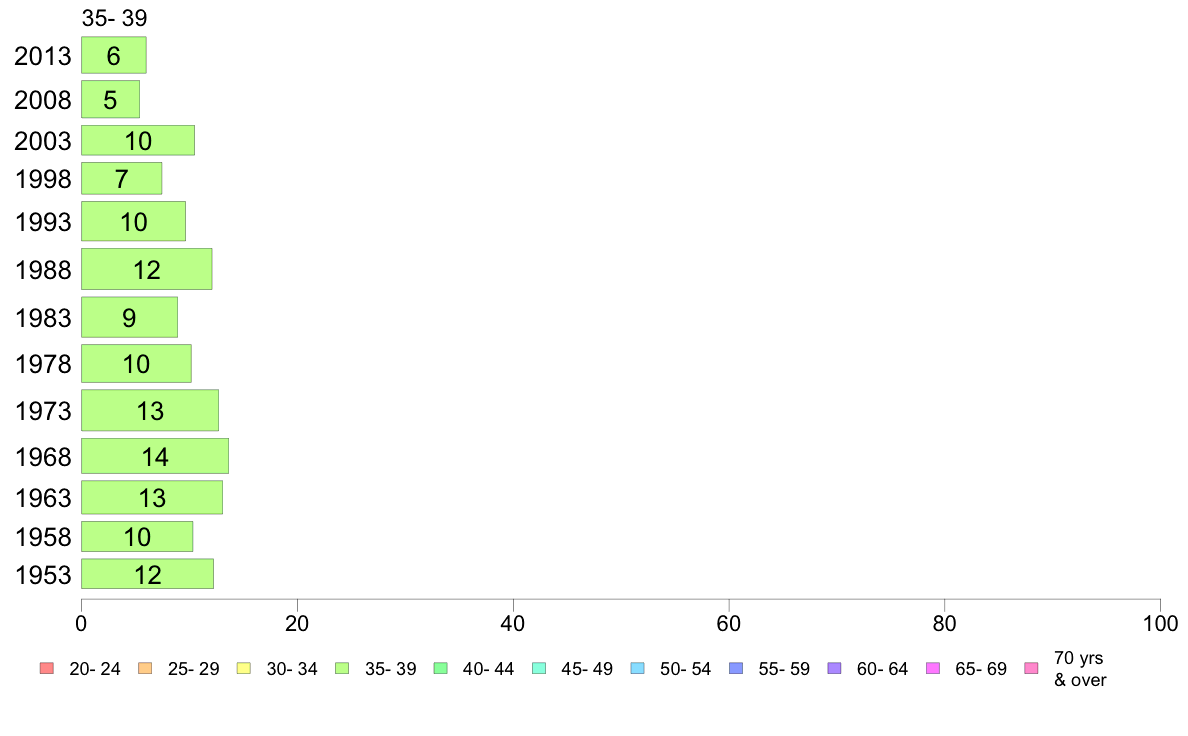Click the 20-24 legend swatch
1188x736 pixels.
click(47, 669)
